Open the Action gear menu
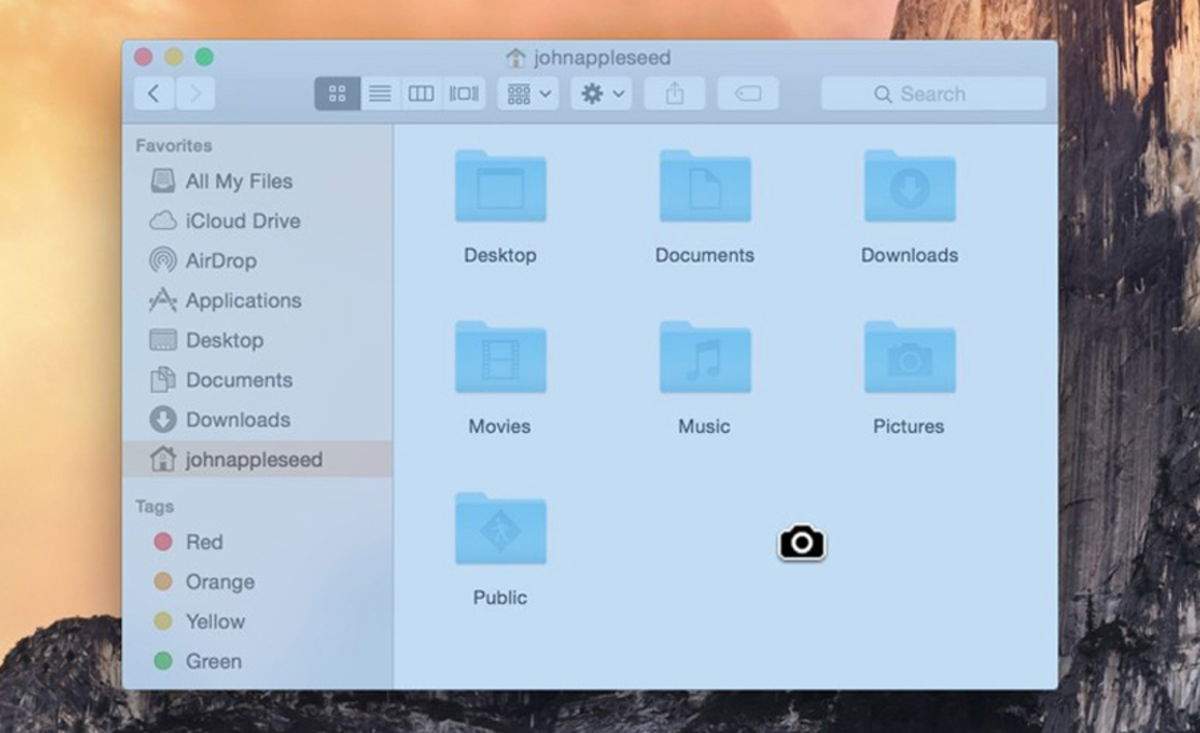Image resolution: width=1200 pixels, height=733 pixels. pos(599,93)
